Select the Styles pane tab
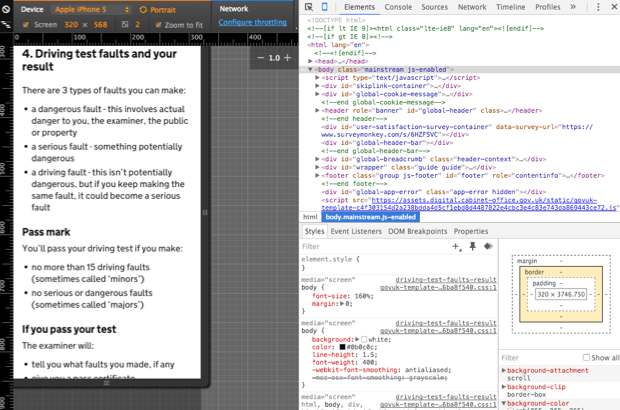The image size is (620, 410). pos(314,231)
